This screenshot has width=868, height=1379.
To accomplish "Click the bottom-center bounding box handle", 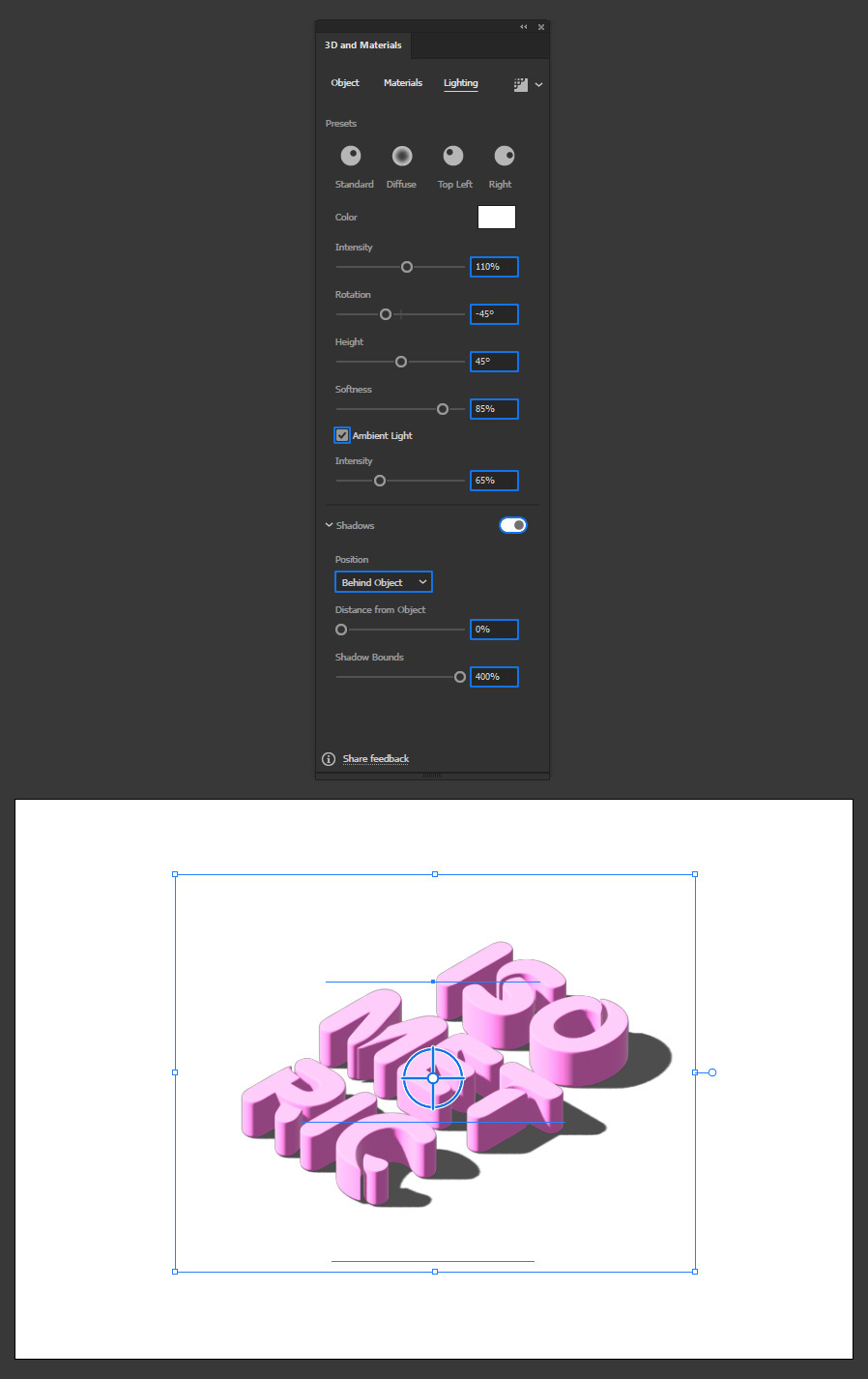I will (435, 1272).
